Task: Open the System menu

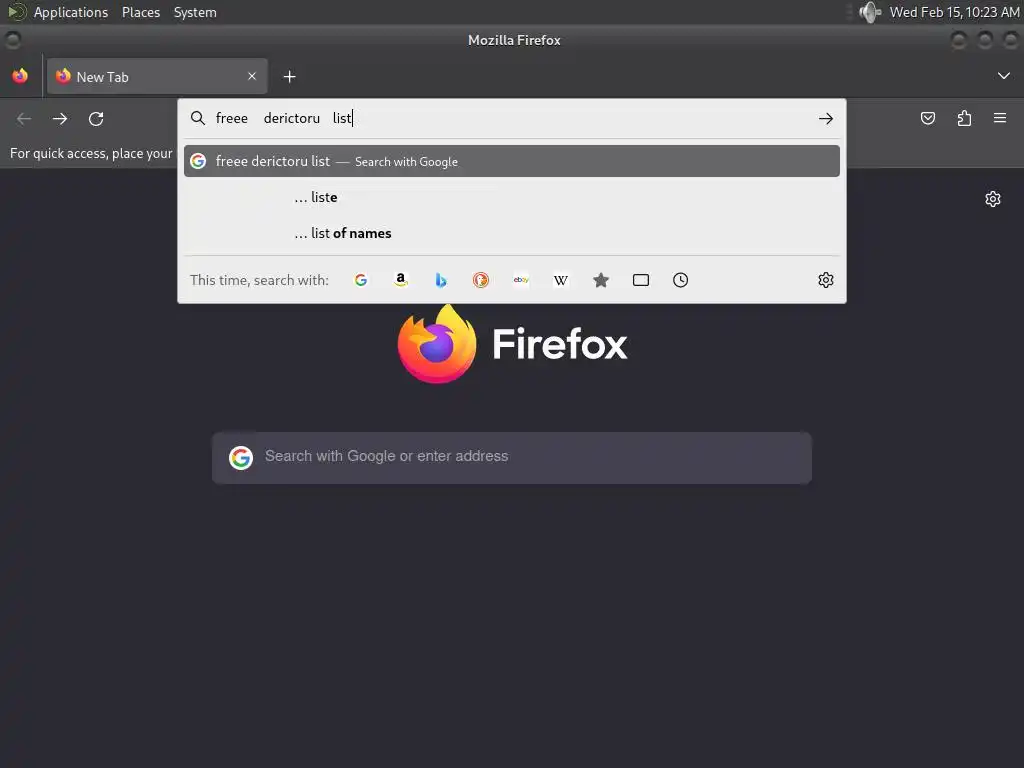Action: point(195,12)
